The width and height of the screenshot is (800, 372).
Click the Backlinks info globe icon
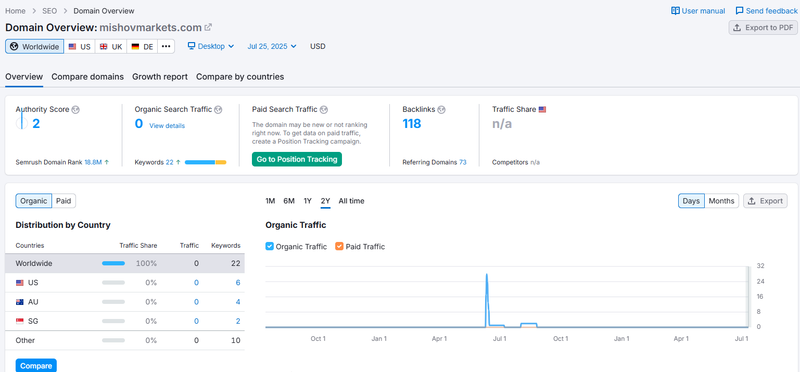tap(442, 109)
